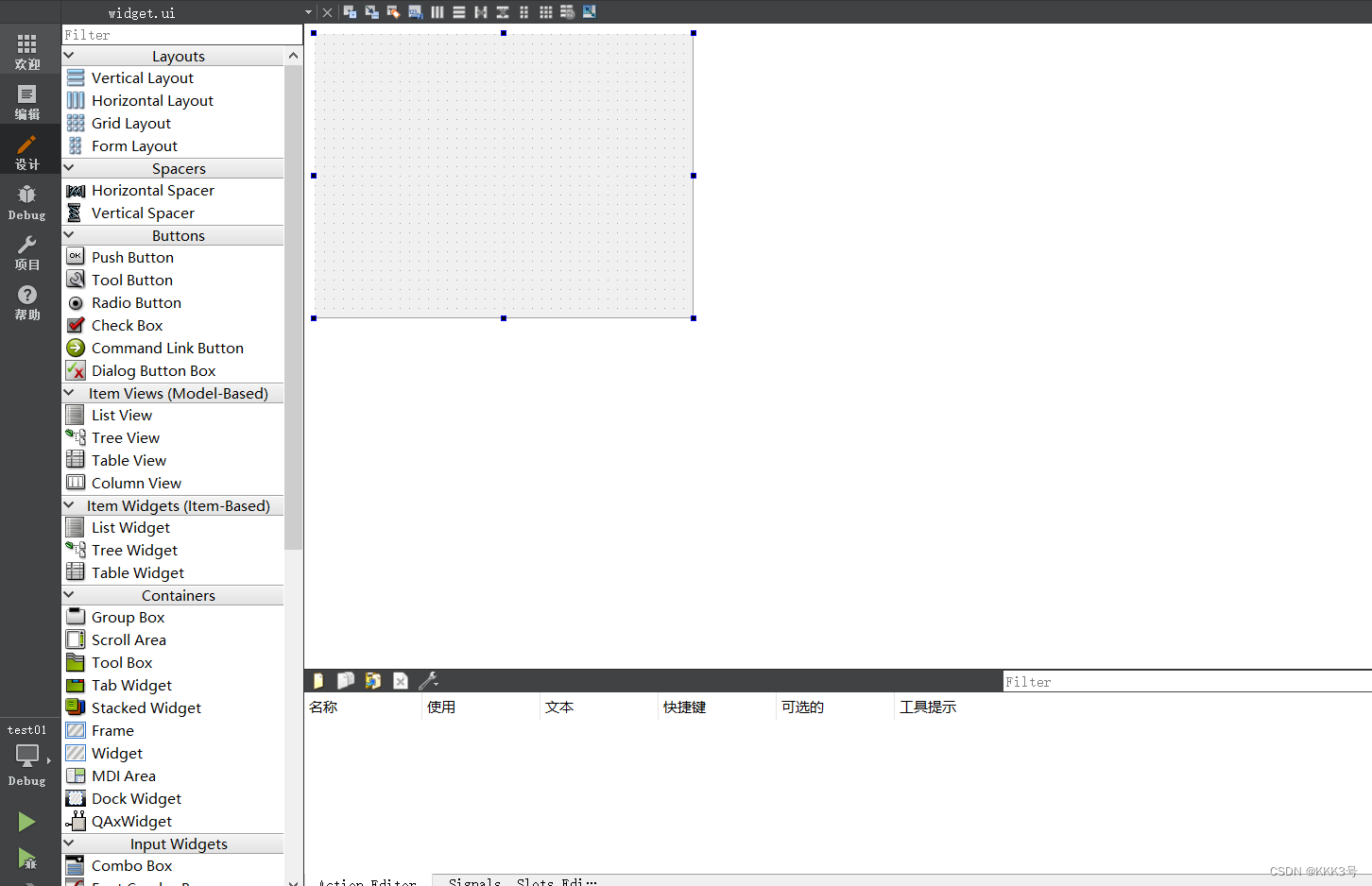
Task: Close widget.ui document with X icon
Action: click(327, 12)
